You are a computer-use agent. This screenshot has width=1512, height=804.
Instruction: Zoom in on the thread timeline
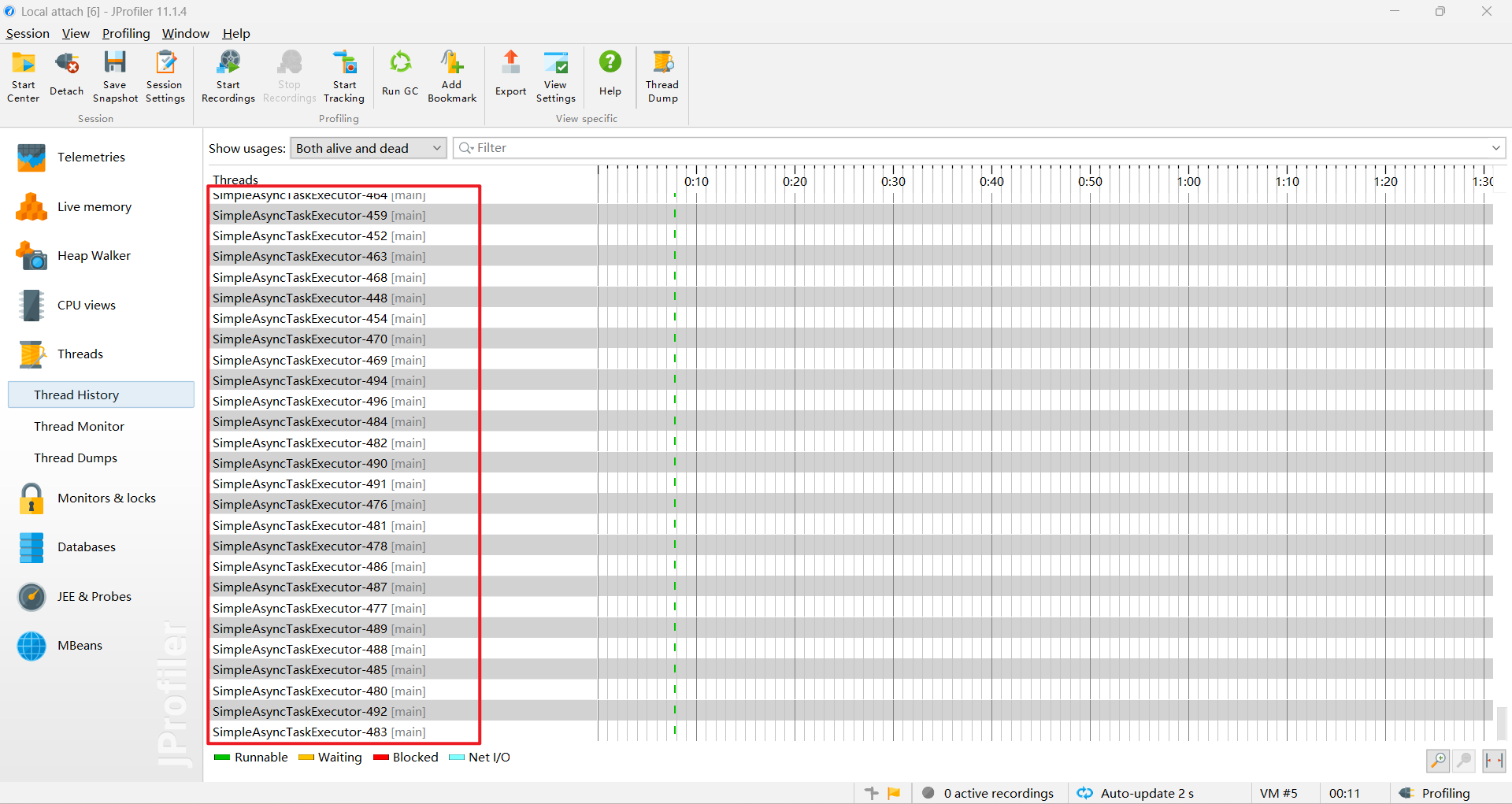(1438, 761)
